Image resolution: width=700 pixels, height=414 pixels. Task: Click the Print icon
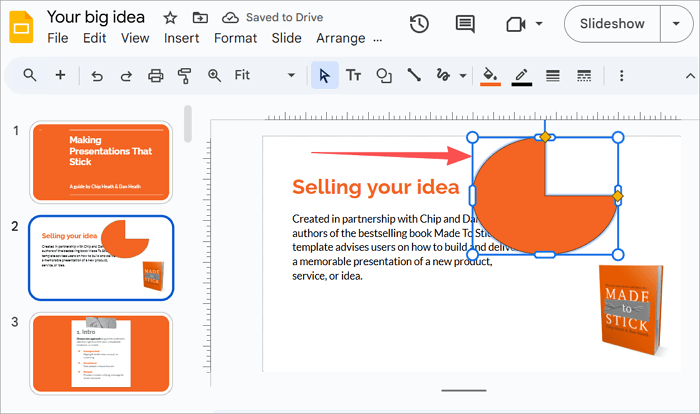pos(155,75)
